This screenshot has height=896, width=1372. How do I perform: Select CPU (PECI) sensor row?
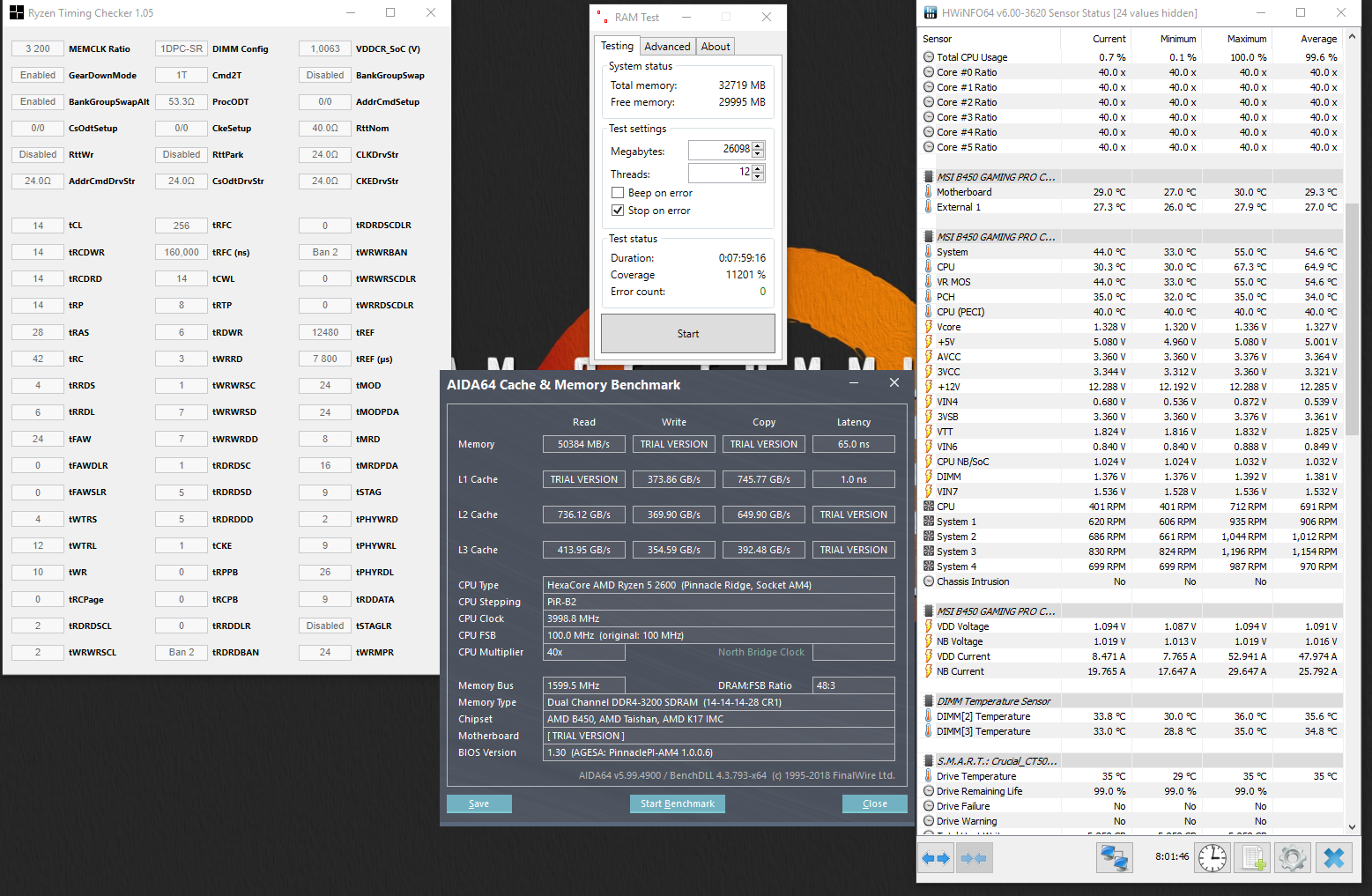pyautogui.click(x=1131, y=312)
